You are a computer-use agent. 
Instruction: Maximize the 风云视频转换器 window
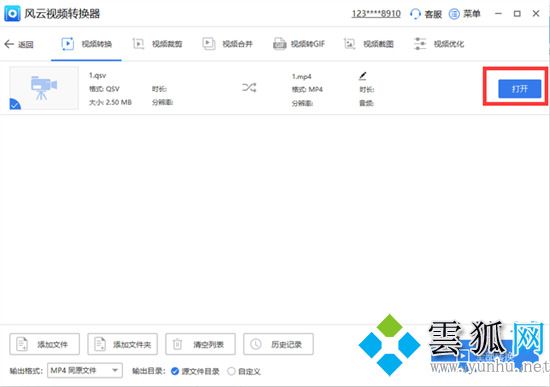click(517, 14)
